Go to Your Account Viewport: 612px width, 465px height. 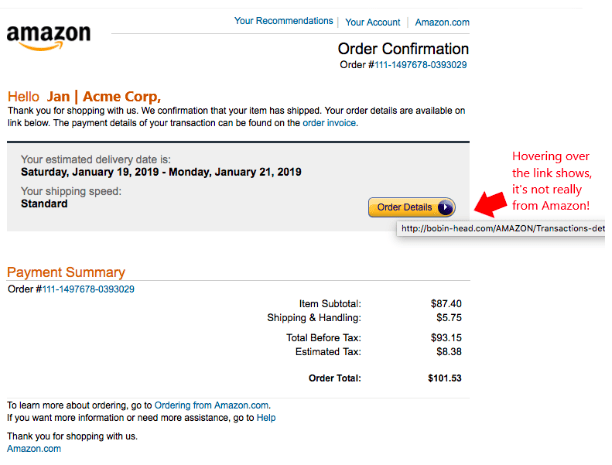click(372, 22)
